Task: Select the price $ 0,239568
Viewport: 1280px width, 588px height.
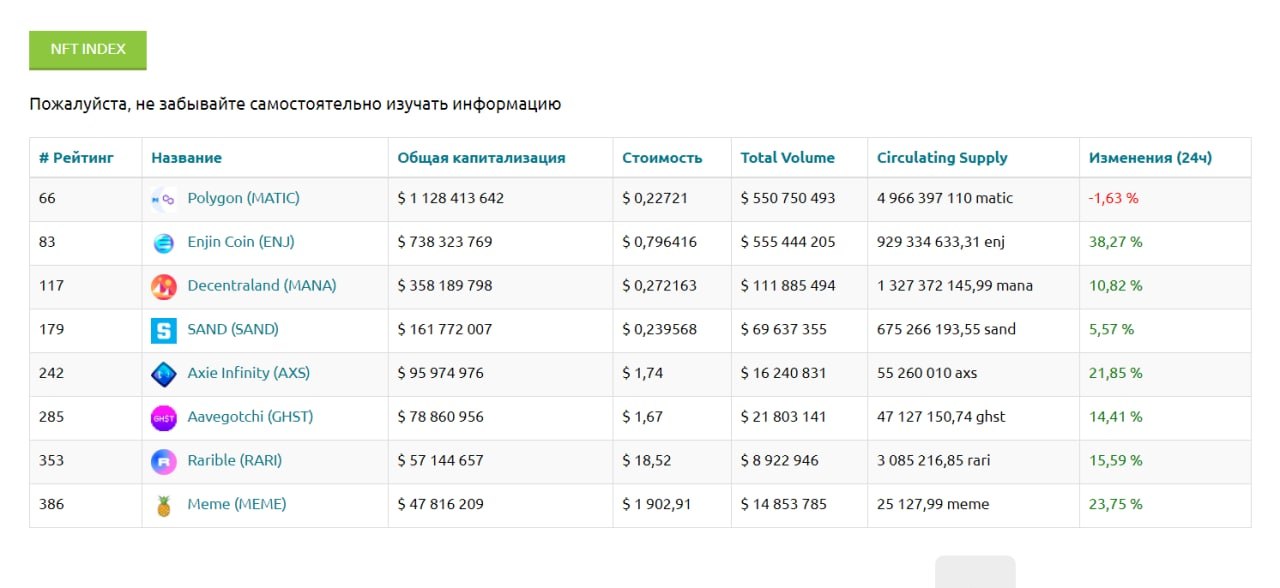Action: click(660, 329)
